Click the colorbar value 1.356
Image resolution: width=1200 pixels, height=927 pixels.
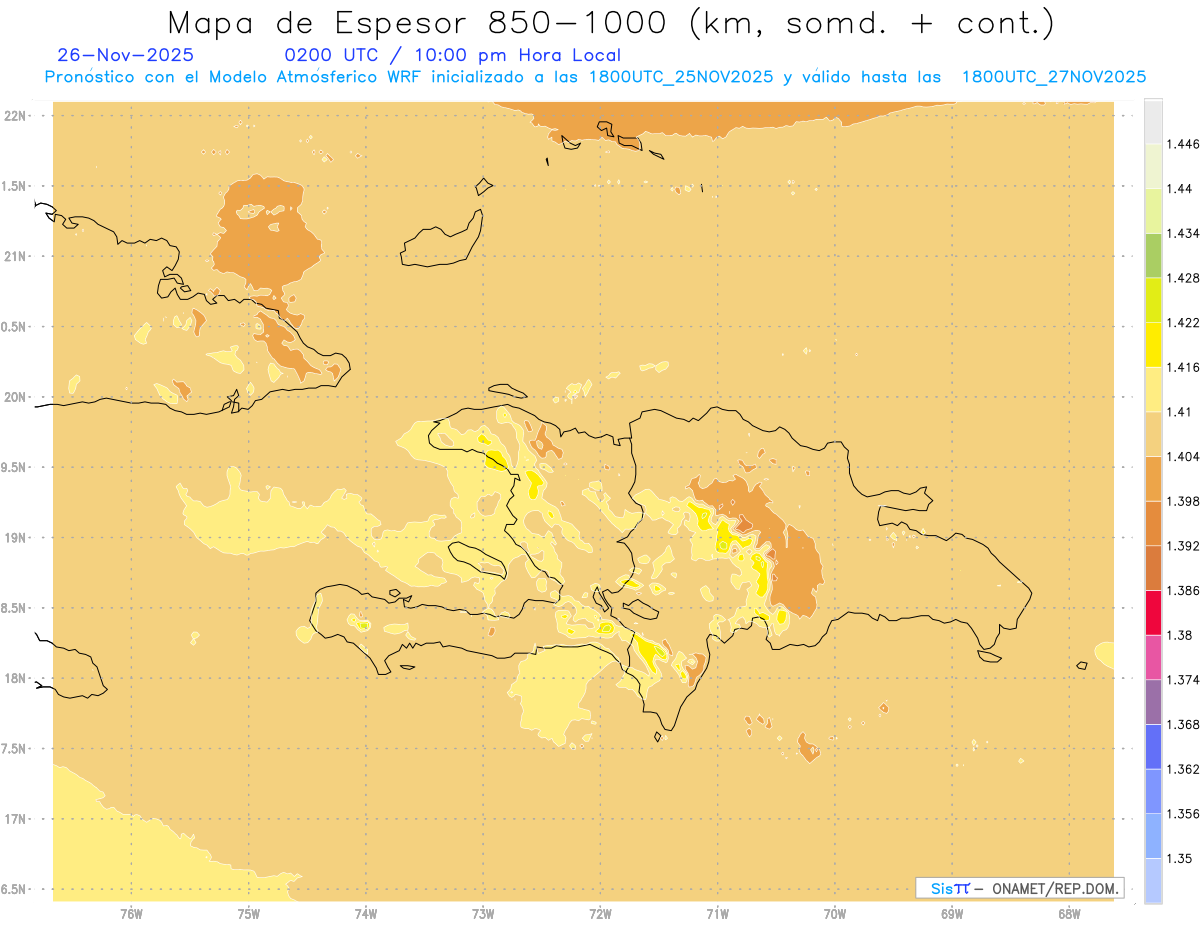pos(1183,814)
